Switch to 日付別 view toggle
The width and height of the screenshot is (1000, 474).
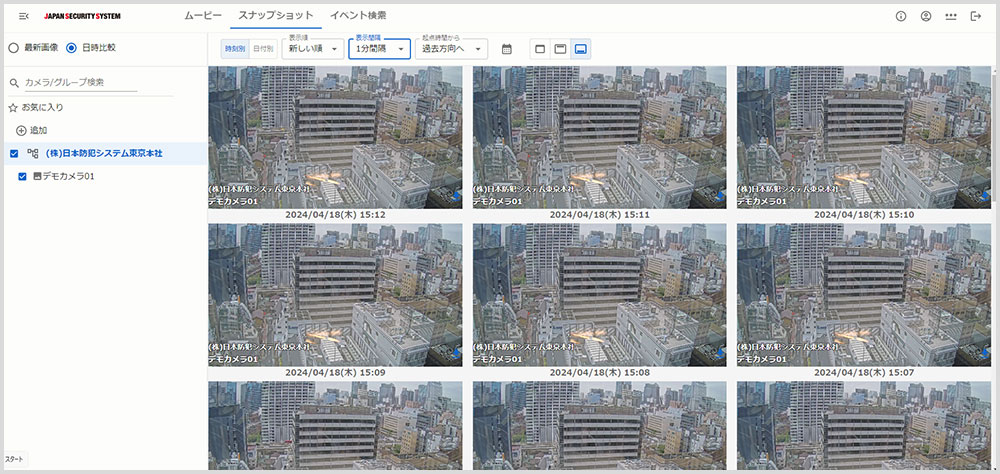263,49
